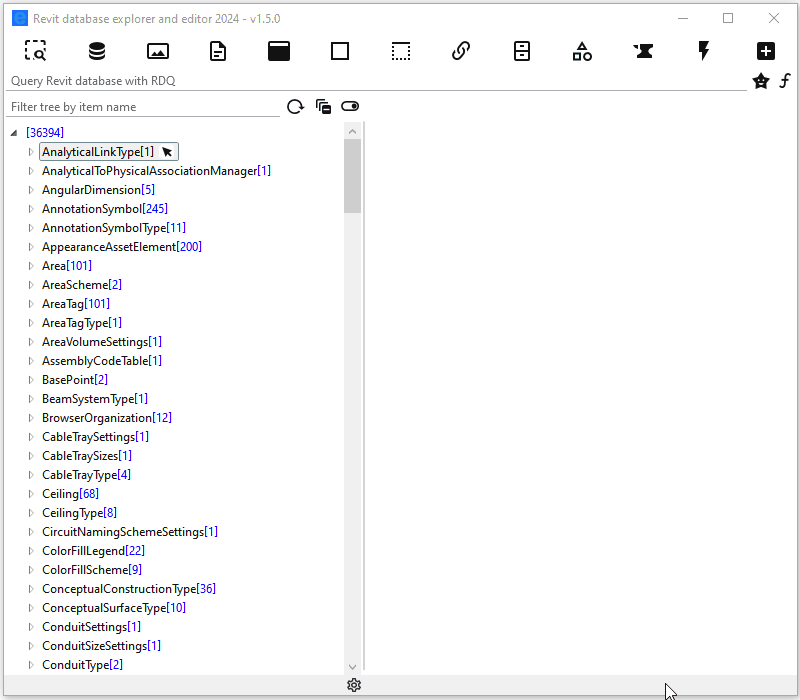The width and height of the screenshot is (800, 700).
Task: Click the arrow cursor icon beside AnalyticalLinkType
Action: (167, 152)
